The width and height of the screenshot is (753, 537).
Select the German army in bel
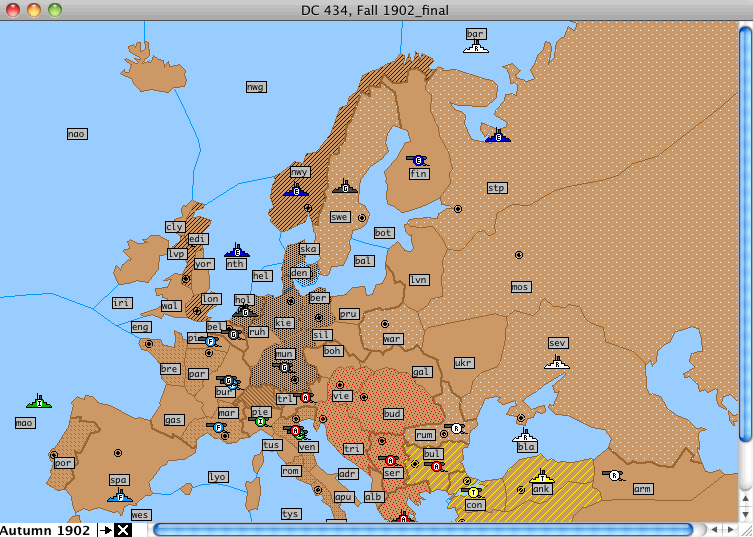[233, 334]
